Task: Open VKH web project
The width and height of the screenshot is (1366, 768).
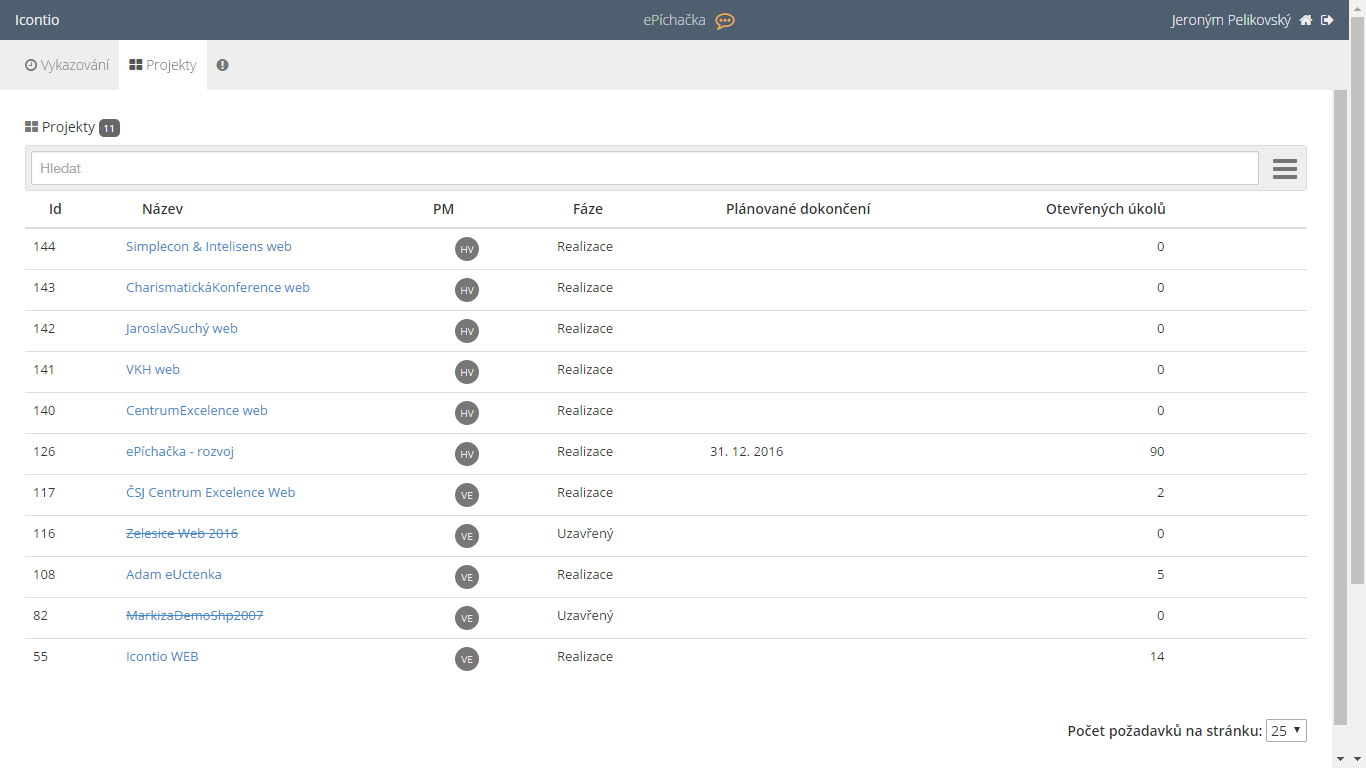Action: coord(153,369)
